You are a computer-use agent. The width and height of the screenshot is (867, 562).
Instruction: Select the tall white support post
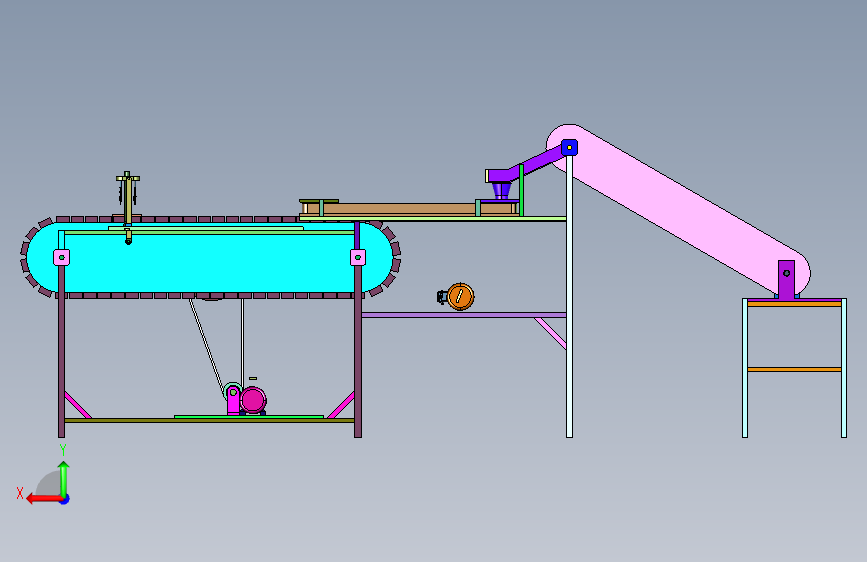click(570, 296)
